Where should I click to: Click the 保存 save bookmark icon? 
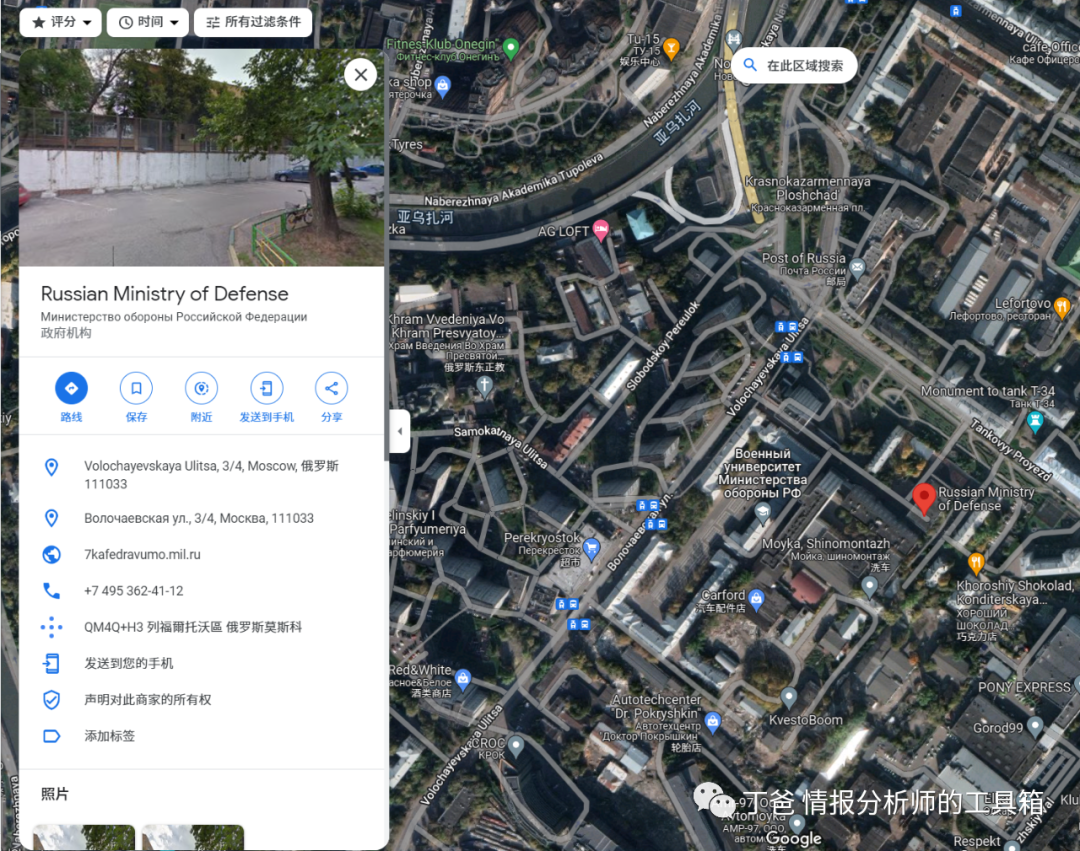pos(136,388)
